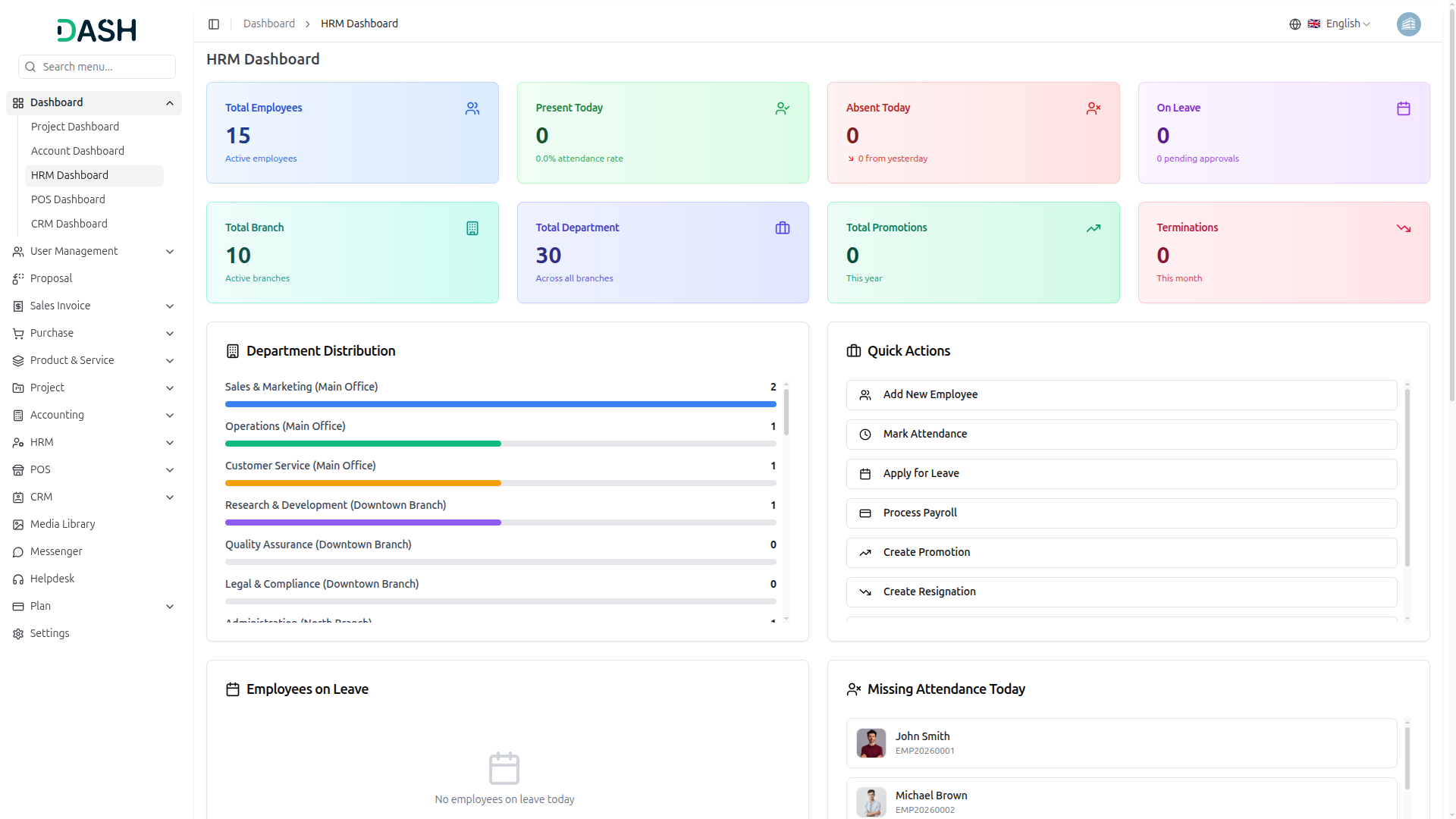The width and height of the screenshot is (1456, 819).
Task: Click the Total Department briefcase icon
Action: pyautogui.click(x=783, y=228)
